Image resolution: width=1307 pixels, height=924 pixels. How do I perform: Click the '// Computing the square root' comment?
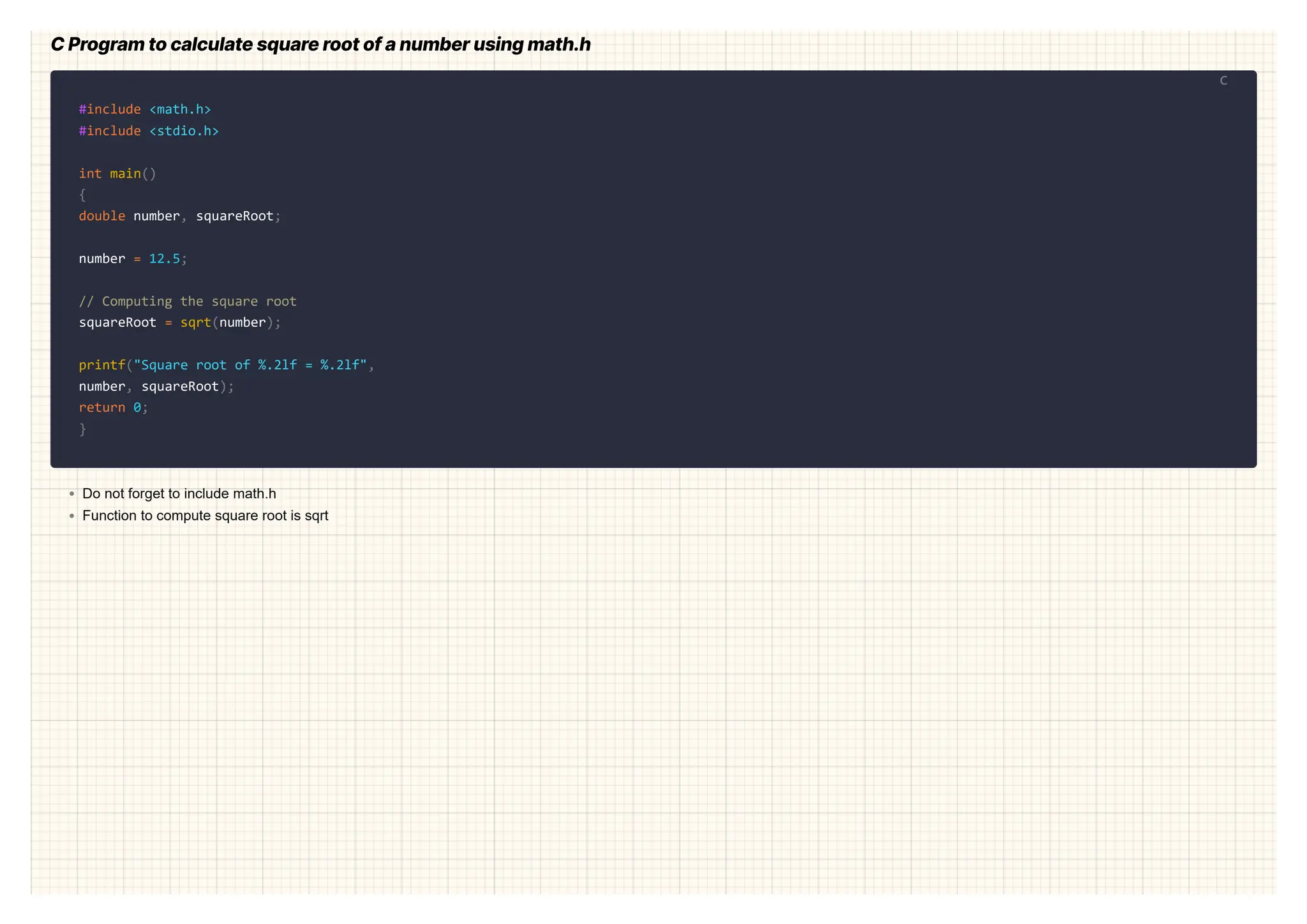pyautogui.click(x=188, y=301)
